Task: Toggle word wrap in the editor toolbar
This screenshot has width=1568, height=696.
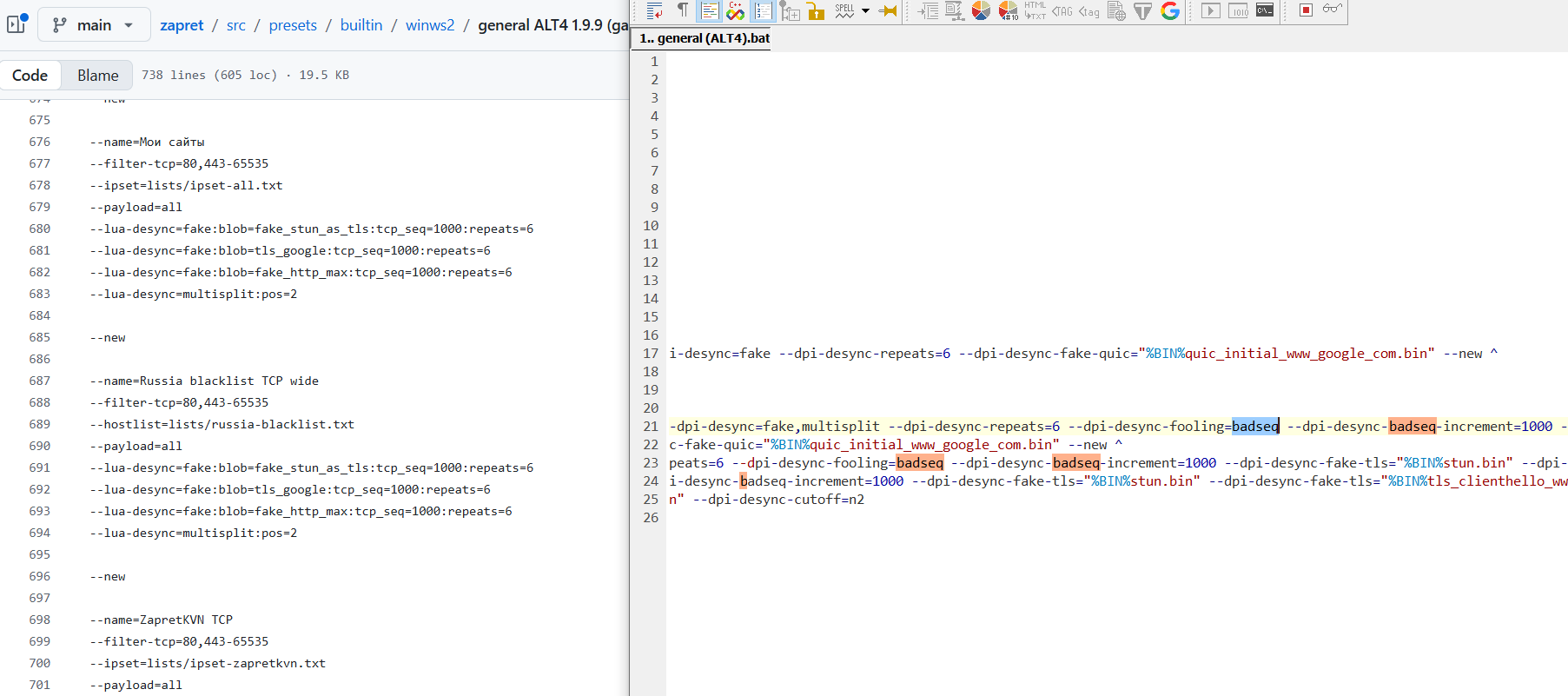Action: click(656, 10)
